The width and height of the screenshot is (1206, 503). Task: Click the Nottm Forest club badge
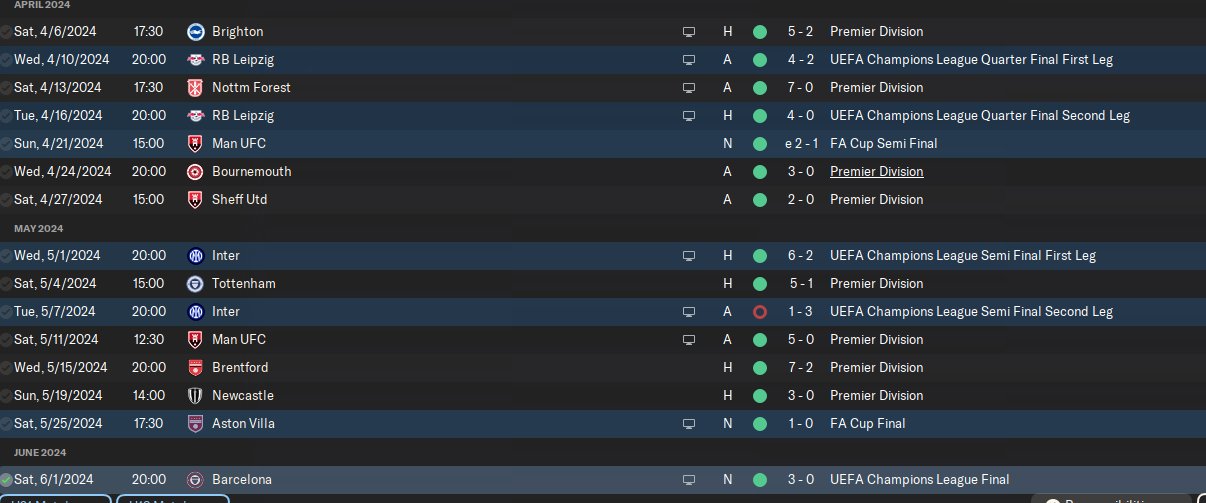click(195, 88)
